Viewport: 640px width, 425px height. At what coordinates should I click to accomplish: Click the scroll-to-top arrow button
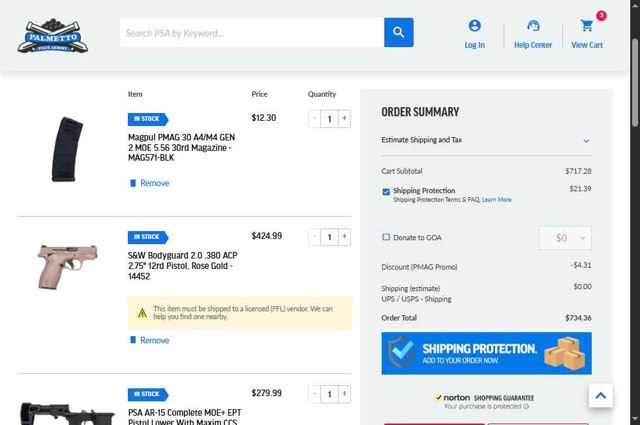point(601,396)
